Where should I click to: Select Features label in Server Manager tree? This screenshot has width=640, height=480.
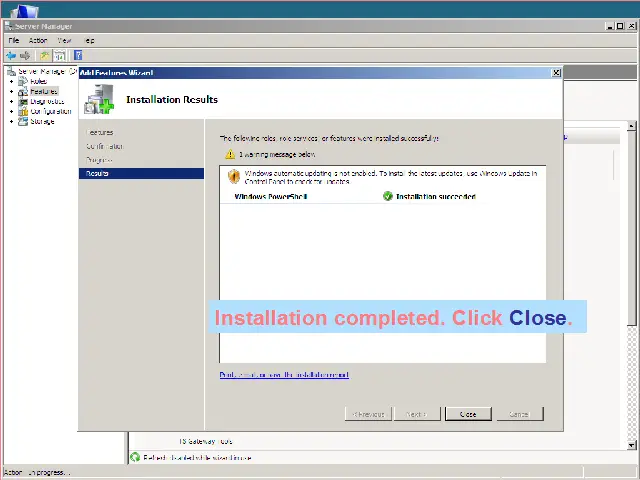tap(44, 91)
